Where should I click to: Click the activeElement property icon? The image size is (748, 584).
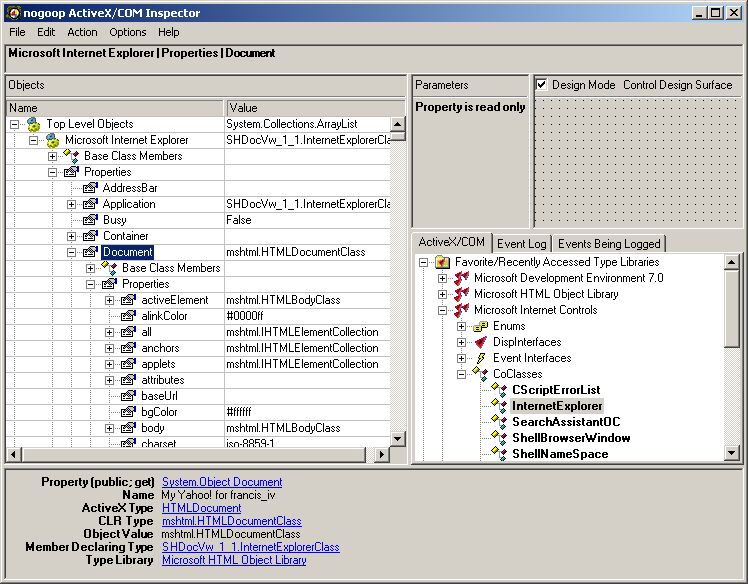pyautogui.click(x=128, y=300)
